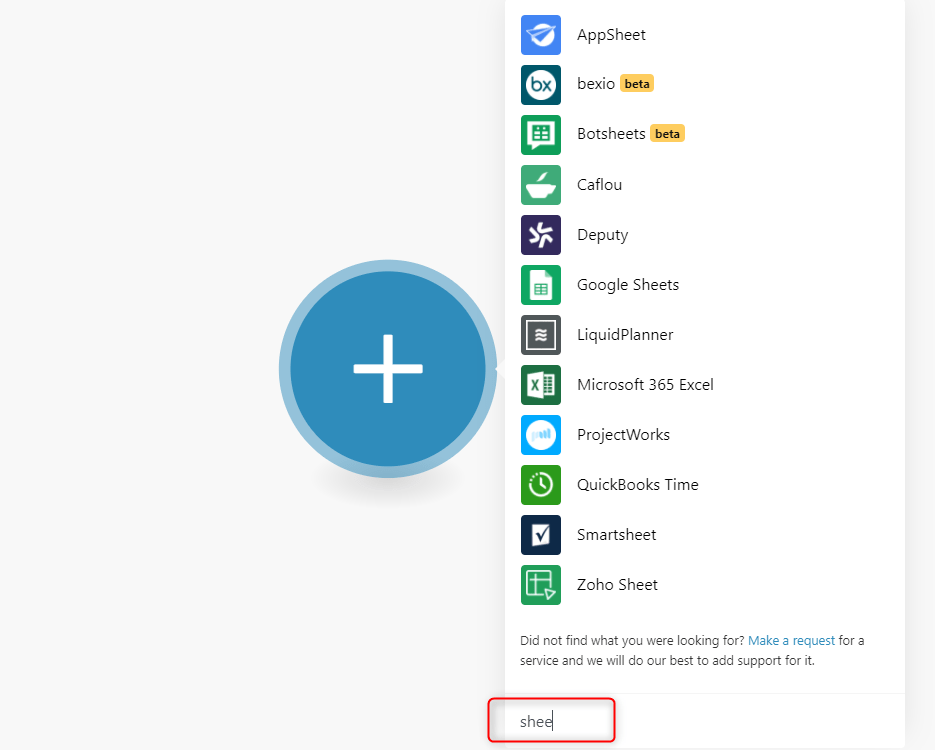This screenshot has width=935, height=750.
Task: Click the search field containing shee
Action: click(704, 721)
